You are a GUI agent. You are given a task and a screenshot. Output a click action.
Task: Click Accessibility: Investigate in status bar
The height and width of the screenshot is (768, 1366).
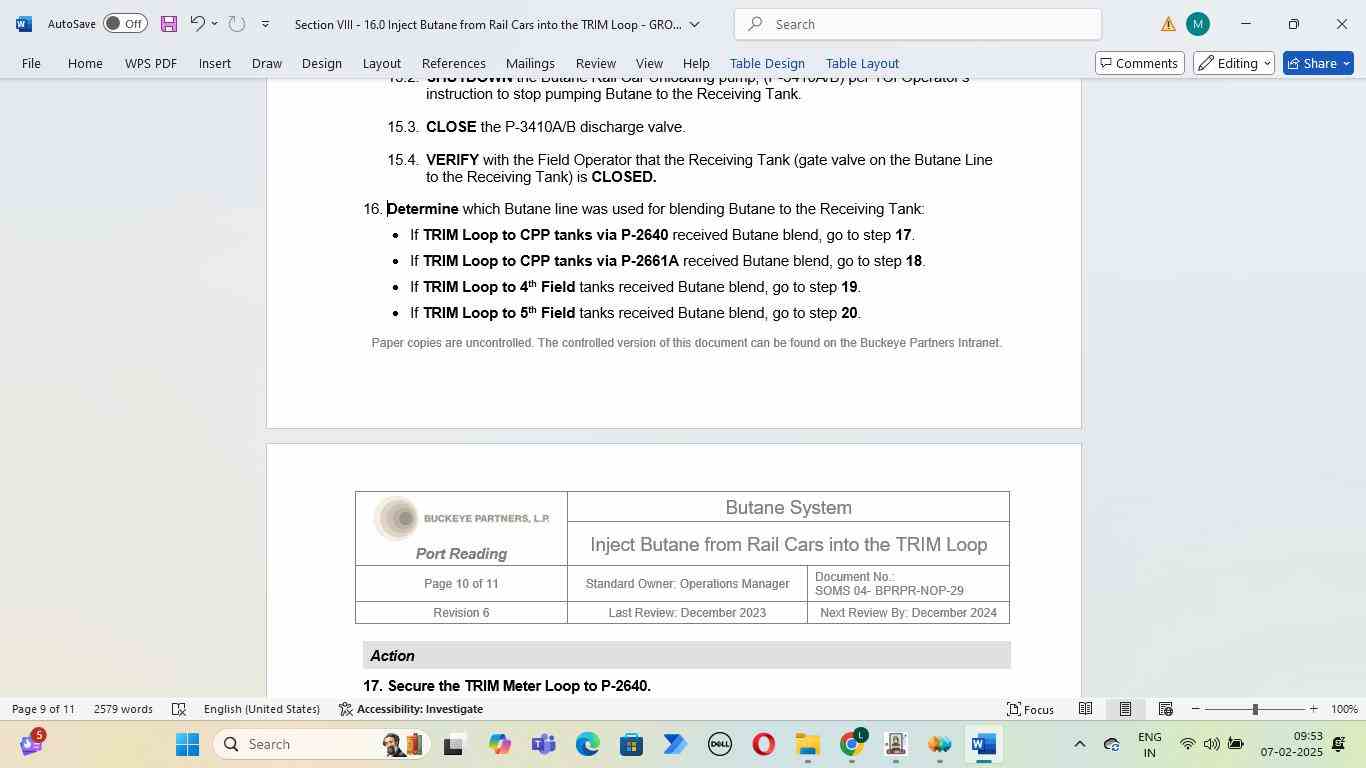click(411, 709)
